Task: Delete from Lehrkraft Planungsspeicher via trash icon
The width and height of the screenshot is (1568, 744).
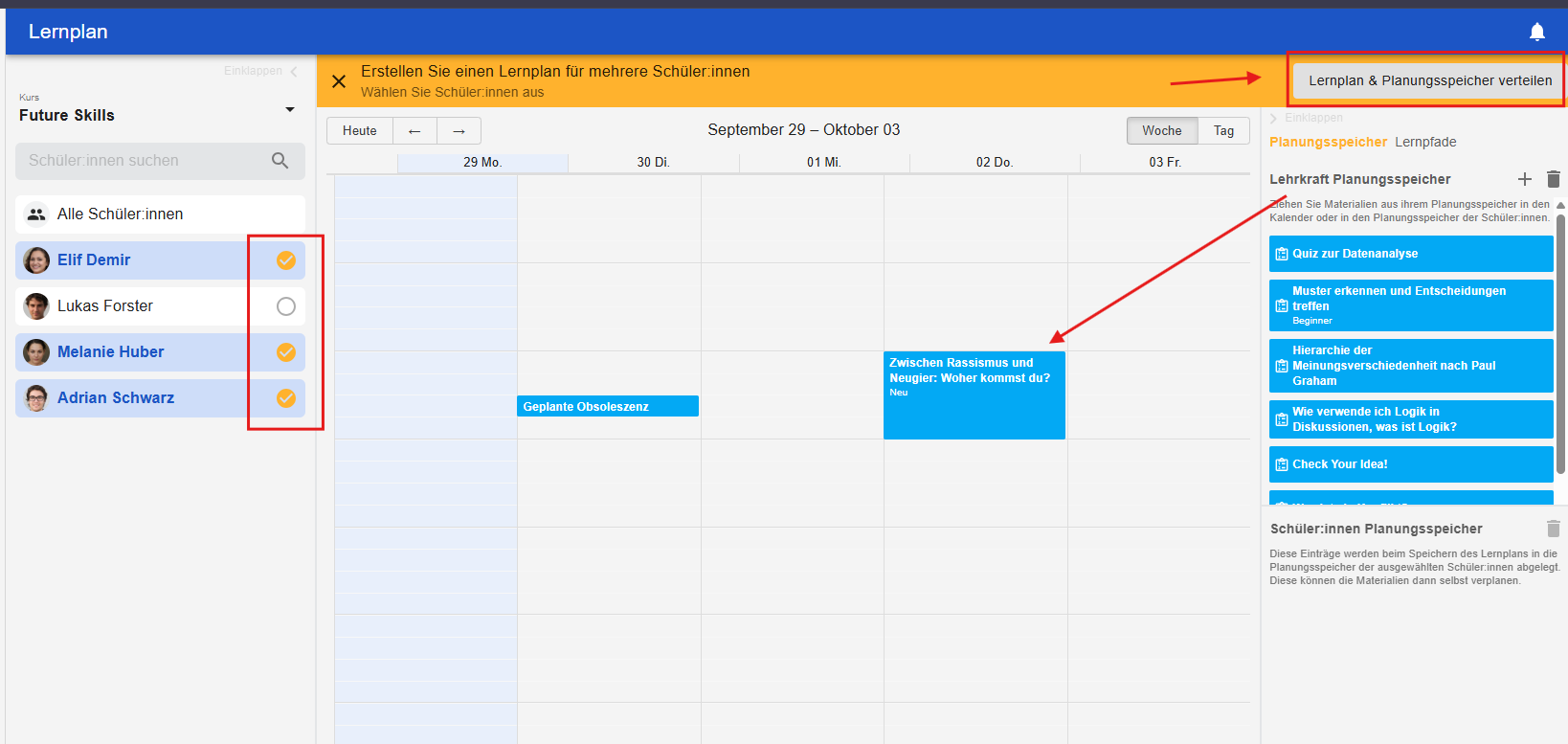Action: tap(1553, 179)
